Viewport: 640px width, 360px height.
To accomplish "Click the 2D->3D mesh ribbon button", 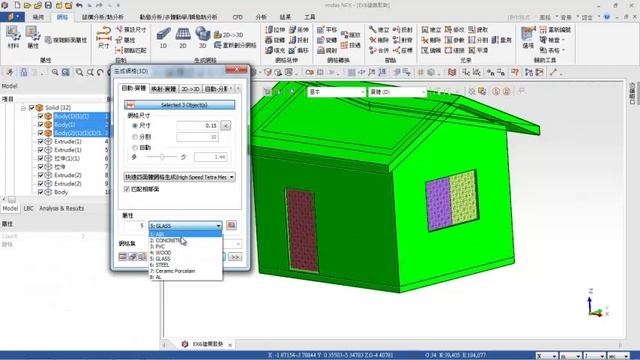I will tap(229, 35).
